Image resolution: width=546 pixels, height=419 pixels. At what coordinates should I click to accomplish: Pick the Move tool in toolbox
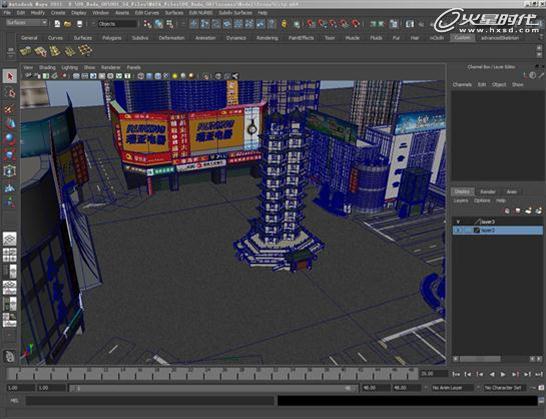10,123
